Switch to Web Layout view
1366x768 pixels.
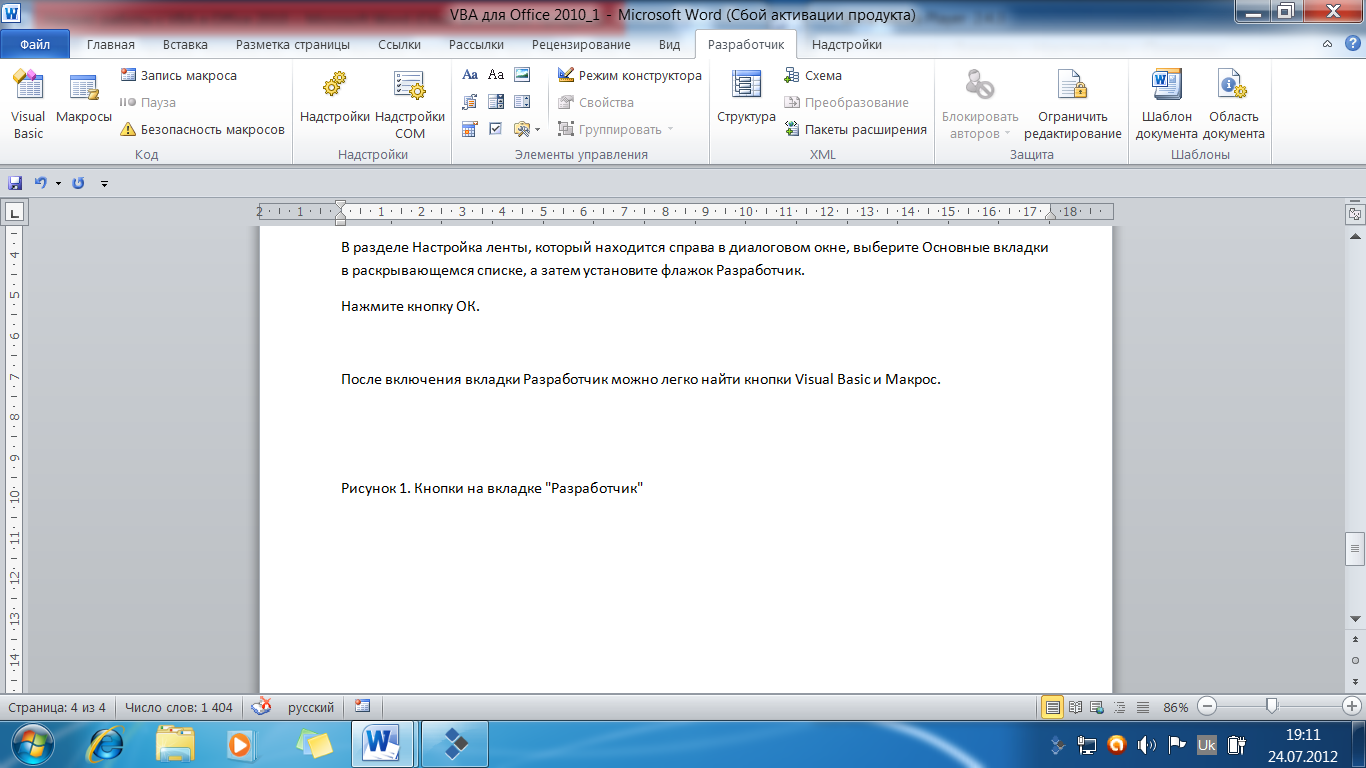tap(1098, 707)
